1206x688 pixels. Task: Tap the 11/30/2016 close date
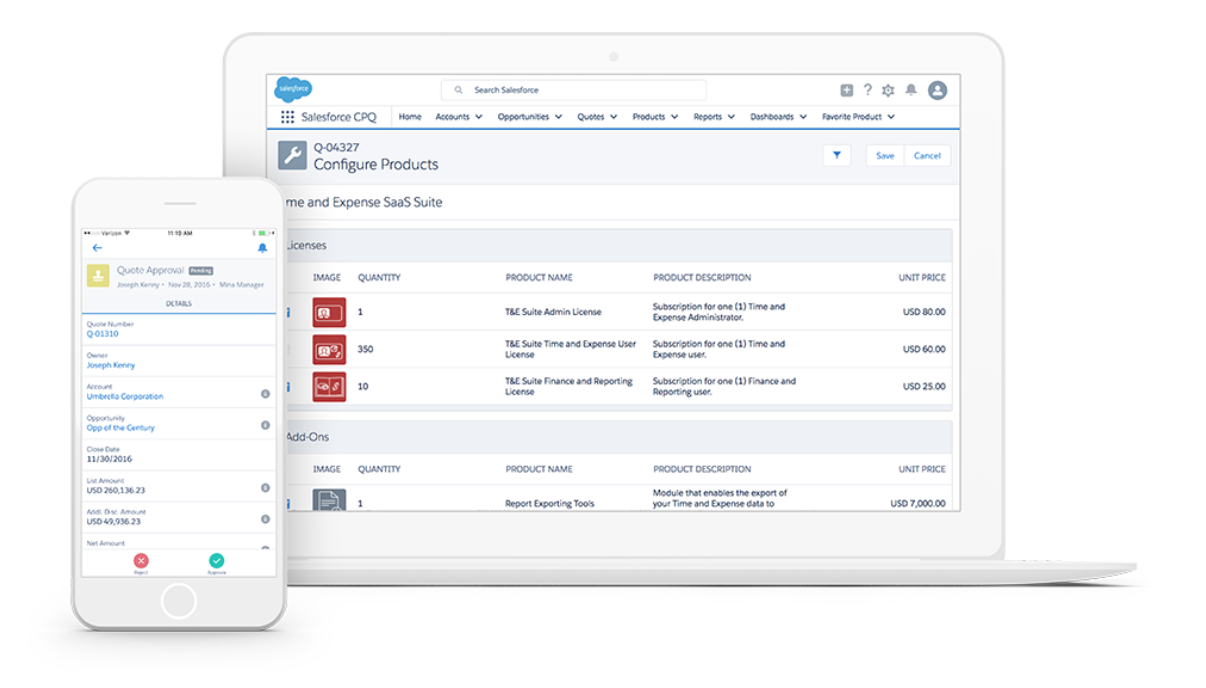click(109, 459)
